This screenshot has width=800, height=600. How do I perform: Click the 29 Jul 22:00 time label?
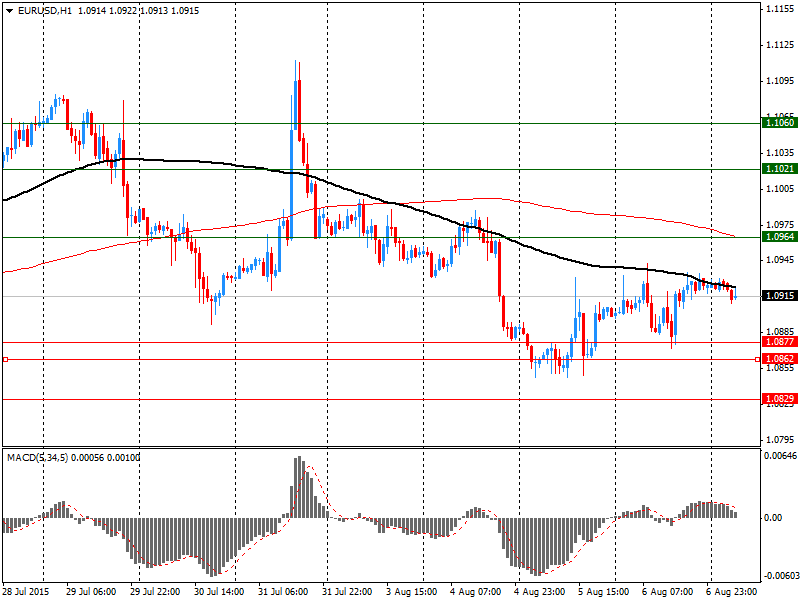pos(155,592)
